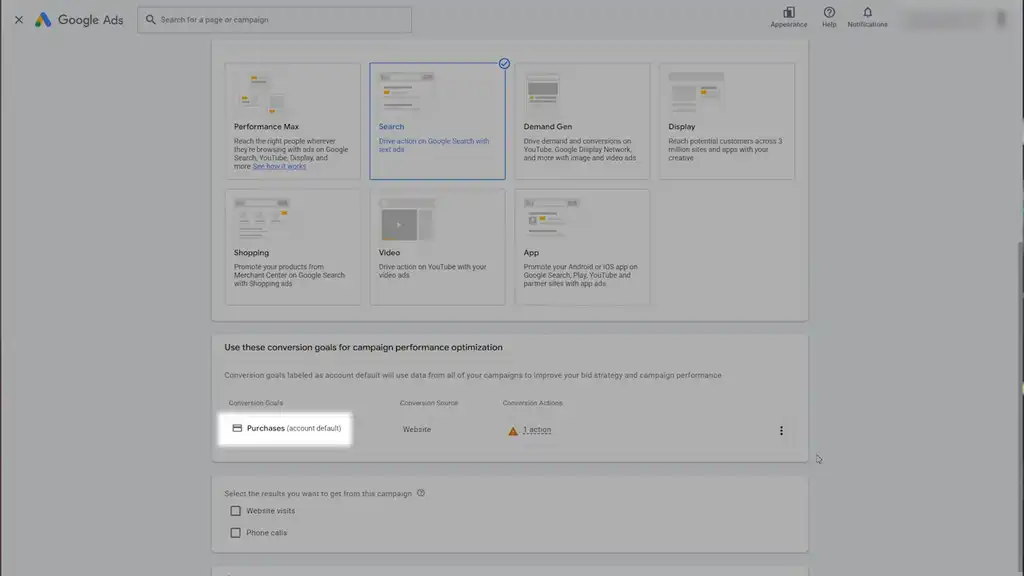Focus the 'Search for a page or campaign' field
The image size is (1024, 576).
click(x=274, y=20)
